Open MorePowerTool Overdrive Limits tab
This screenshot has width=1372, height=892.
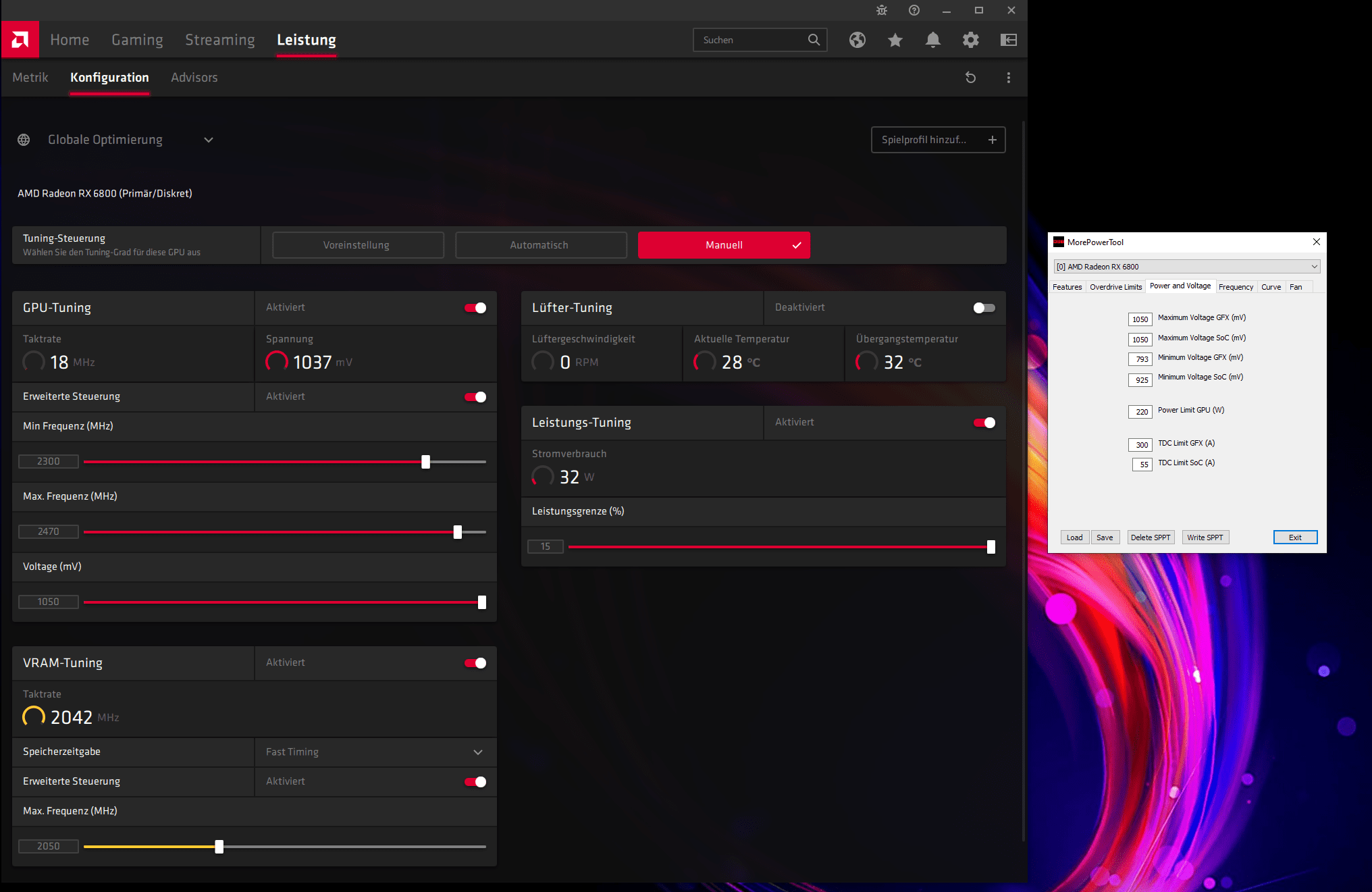click(x=1115, y=287)
